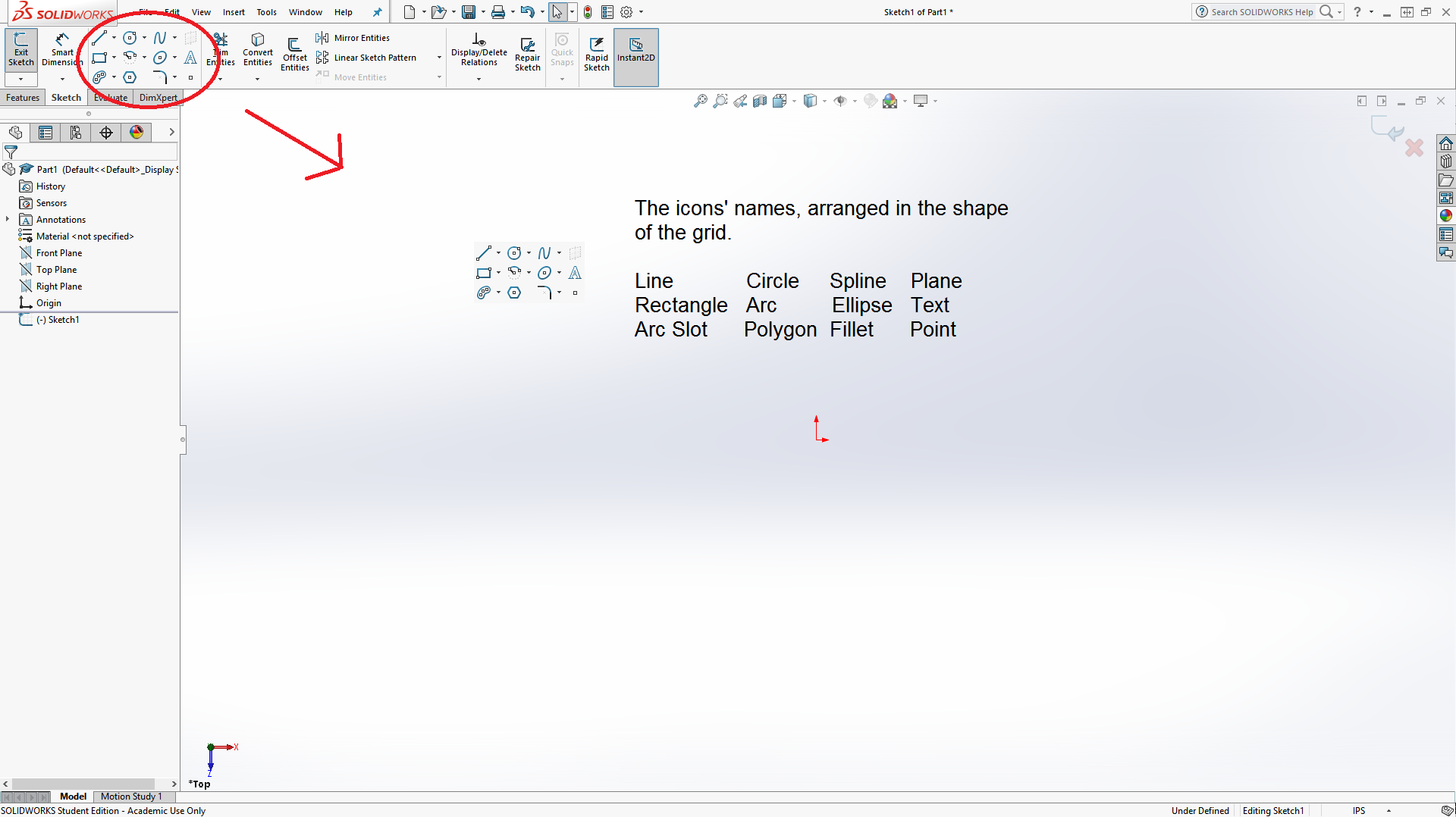The width and height of the screenshot is (1456, 817).
Task: Click the Repair Sketch tool
Action: tap(527, 53)
